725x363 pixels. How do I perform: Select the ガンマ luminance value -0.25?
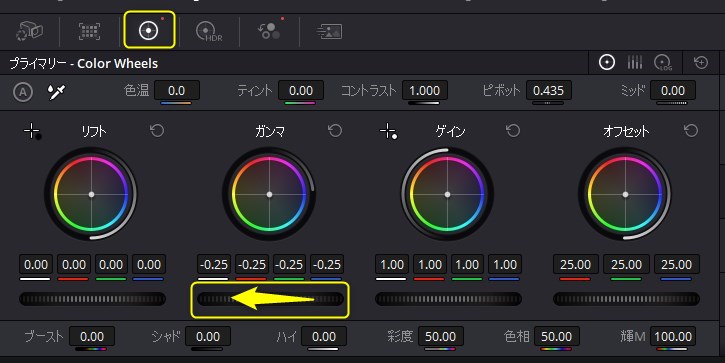click(x=214, y=265)
